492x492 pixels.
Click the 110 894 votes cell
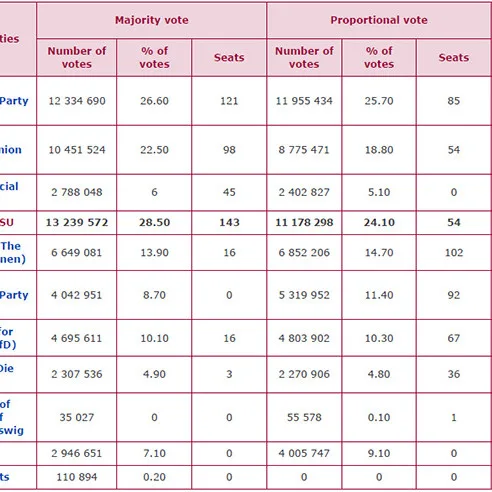[x=77, y=477]
